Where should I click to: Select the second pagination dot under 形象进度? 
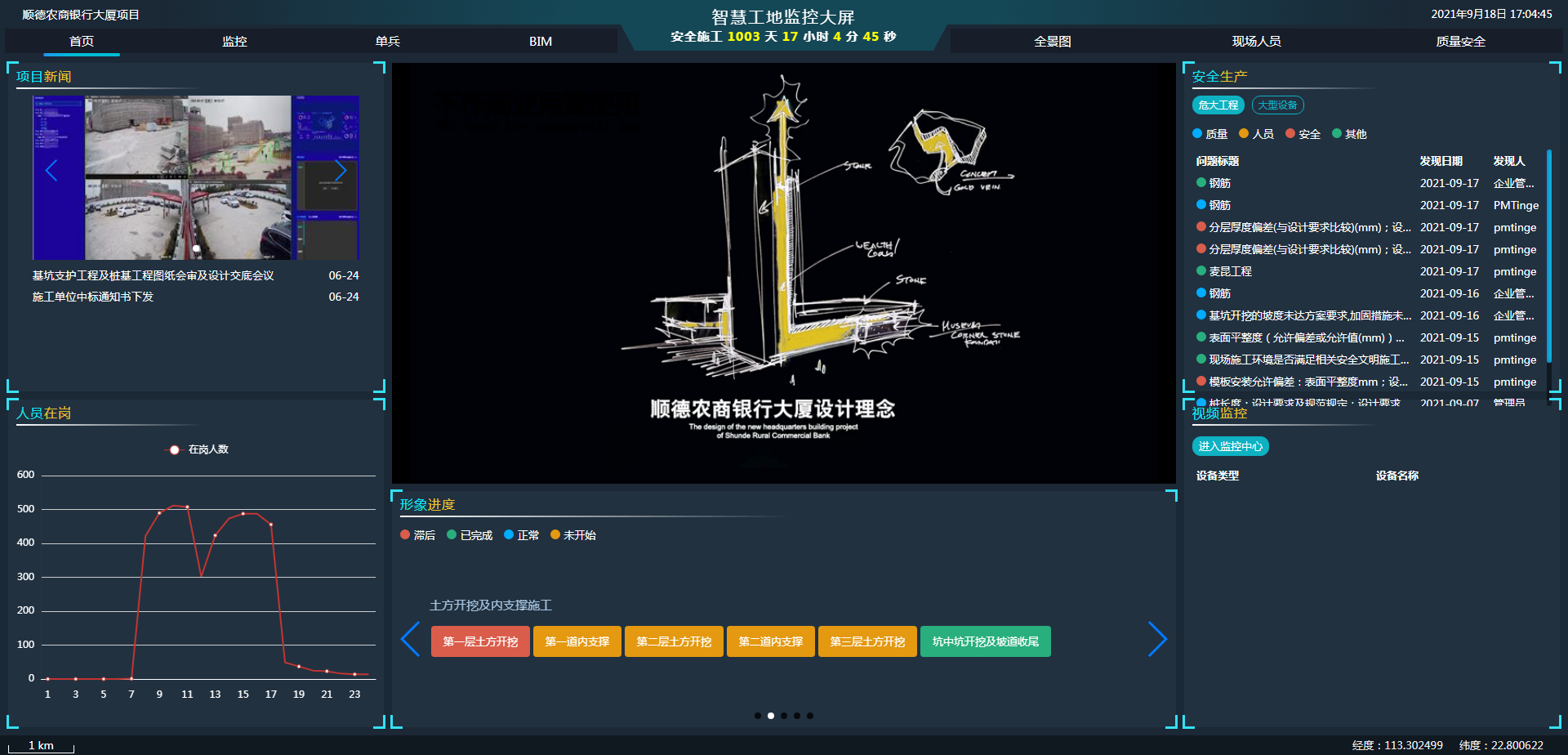coord(771,715)
